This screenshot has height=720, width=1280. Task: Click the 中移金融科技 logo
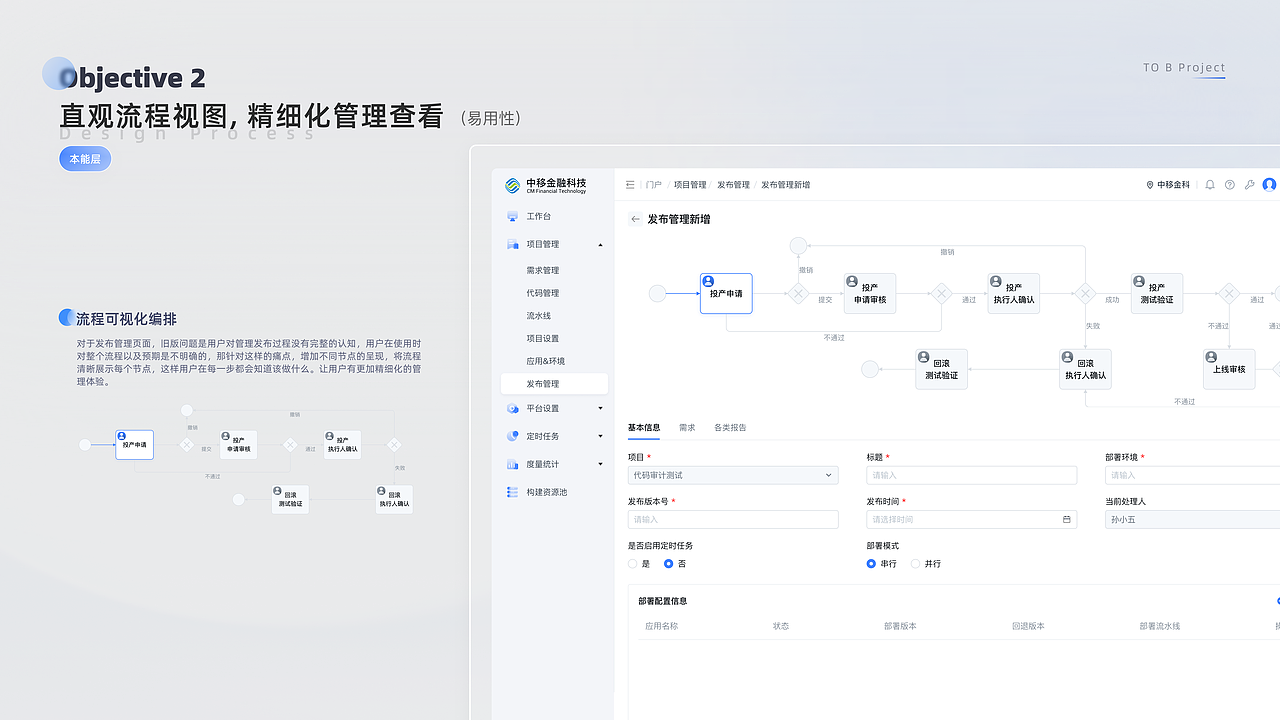pyautogui.click(x=546, y=185)
